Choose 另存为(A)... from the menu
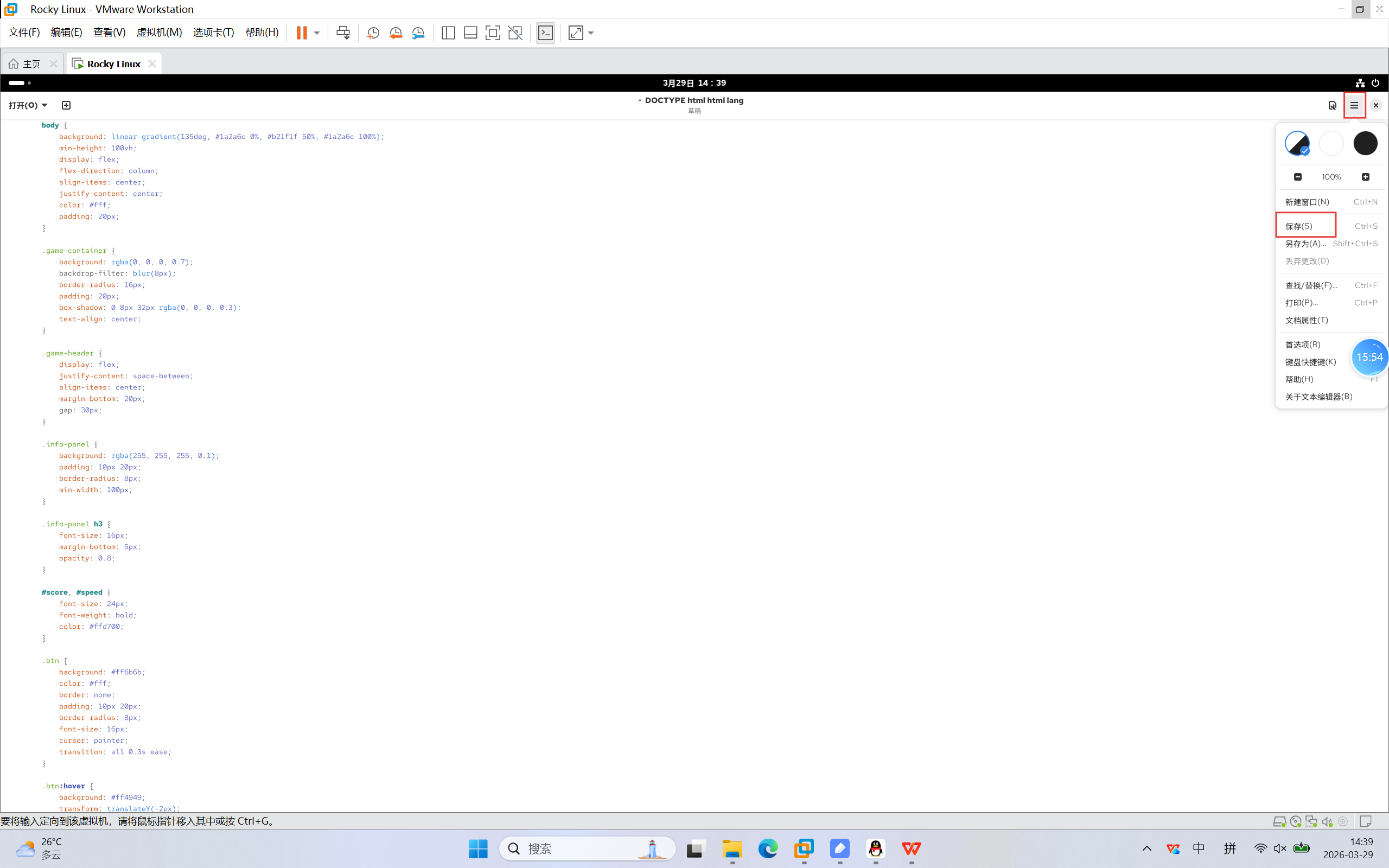This screenshot has width=1389, height=868. 1305,244
